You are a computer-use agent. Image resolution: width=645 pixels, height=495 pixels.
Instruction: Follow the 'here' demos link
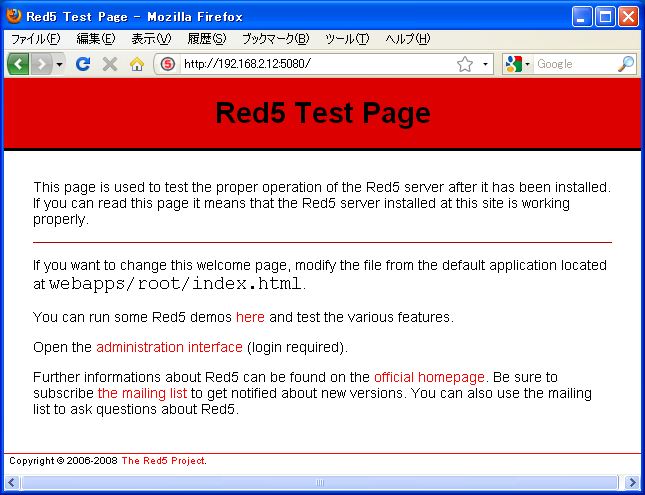tap(250, 317)
